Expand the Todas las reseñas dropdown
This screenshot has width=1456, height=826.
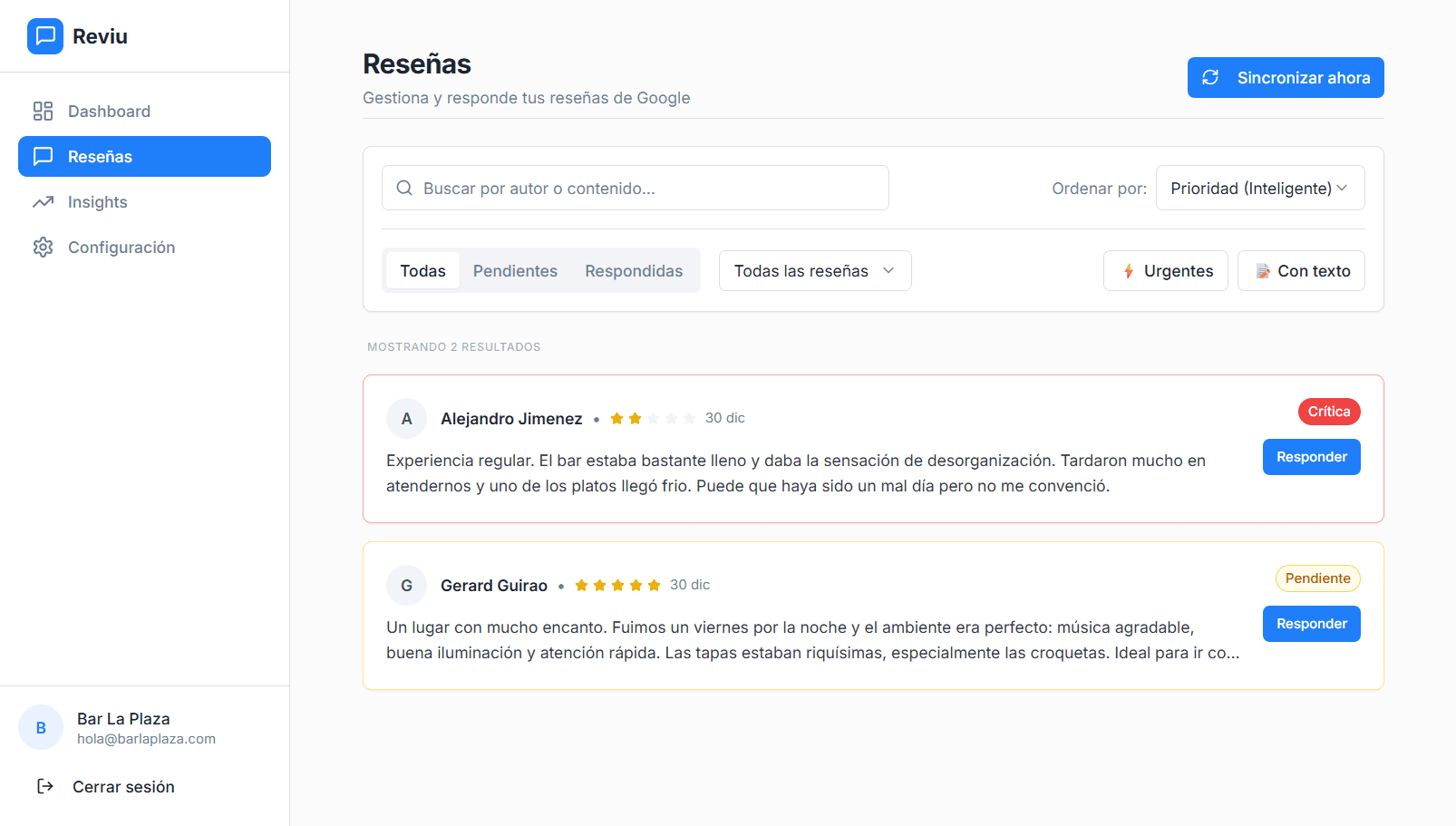pyautogui.click(x=814, y=270)
